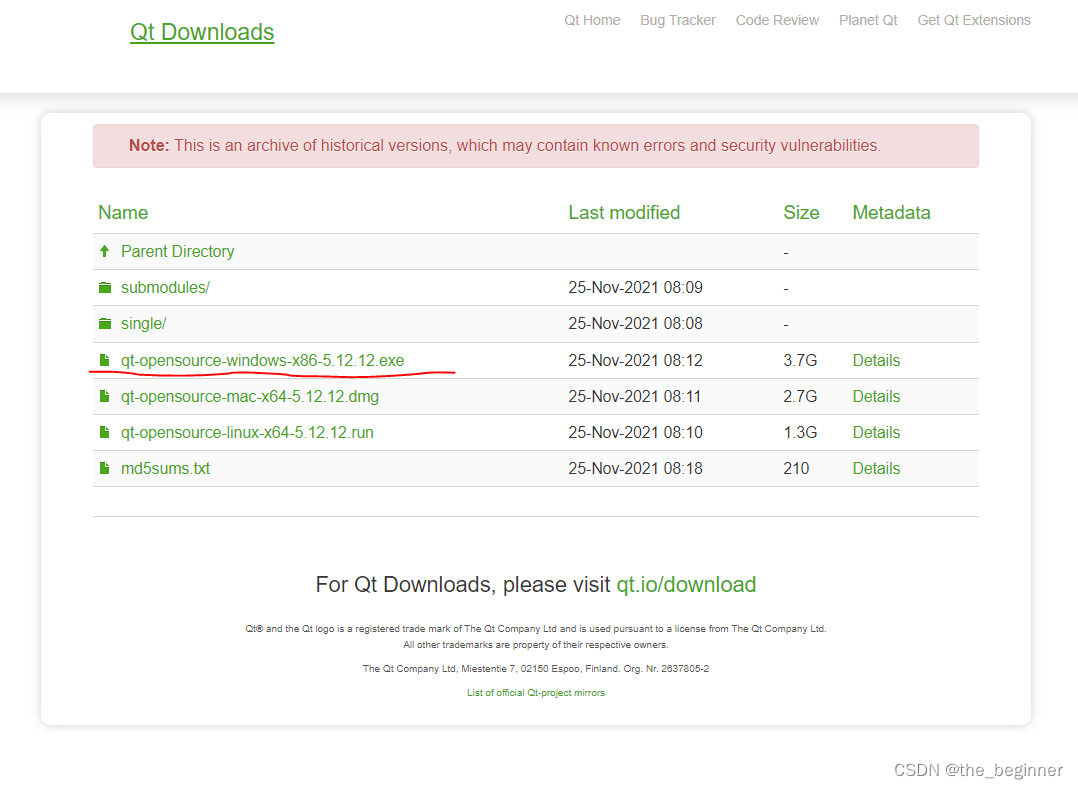Download qt-opensource-mac-x64-5.12.12.dmg

tap(250, 397)
